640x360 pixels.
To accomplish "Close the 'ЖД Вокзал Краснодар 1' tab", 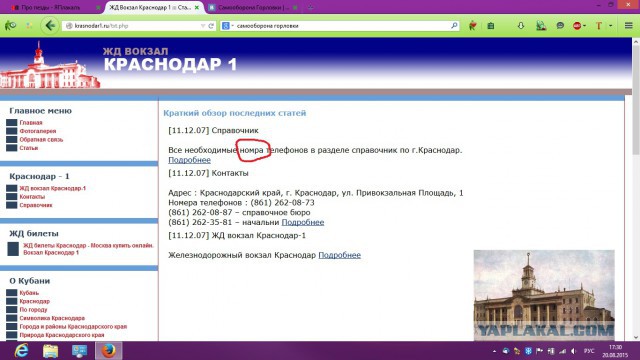I will pos(197,7).
